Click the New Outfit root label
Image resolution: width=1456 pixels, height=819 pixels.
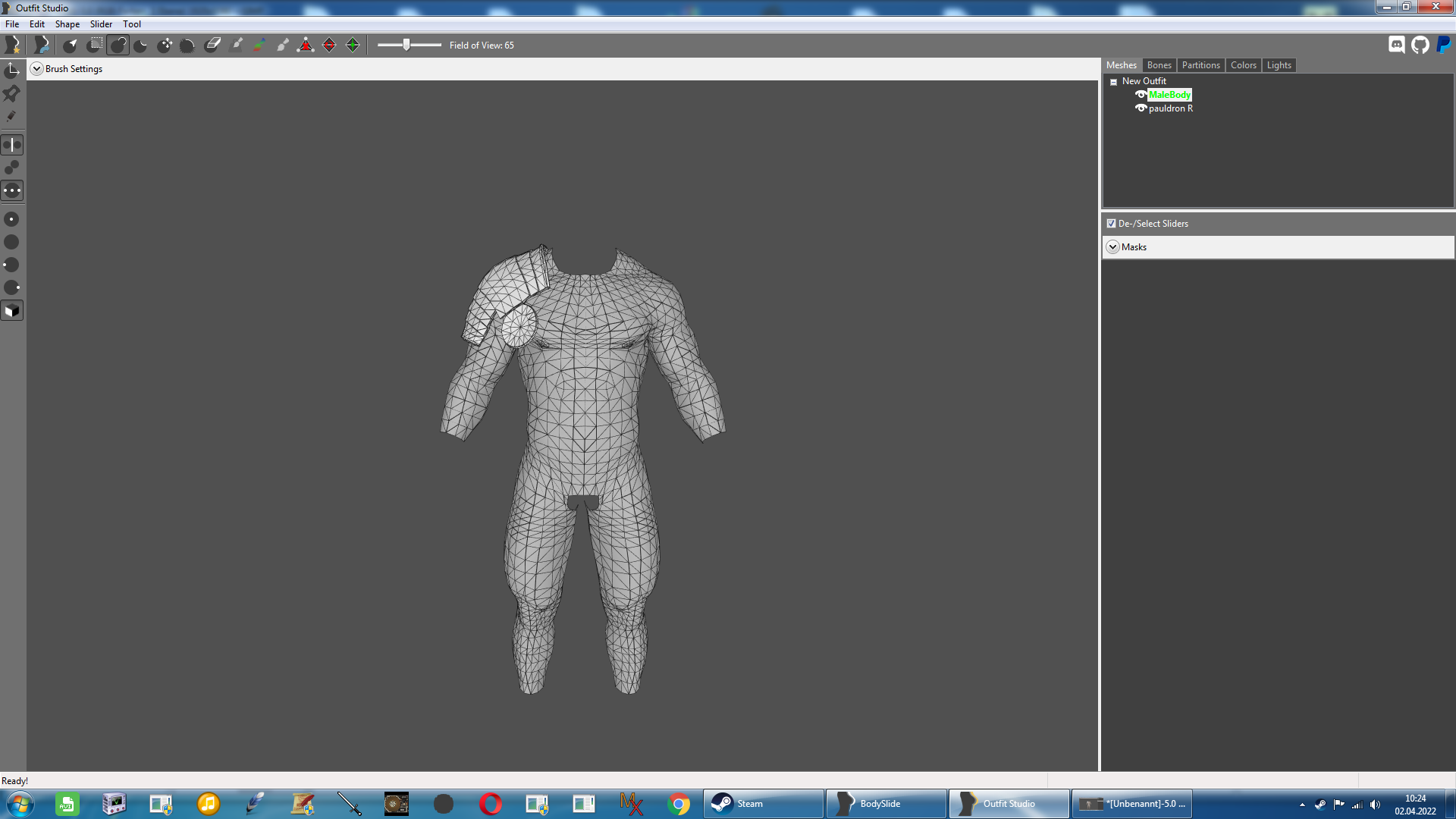pos(1144,81)
